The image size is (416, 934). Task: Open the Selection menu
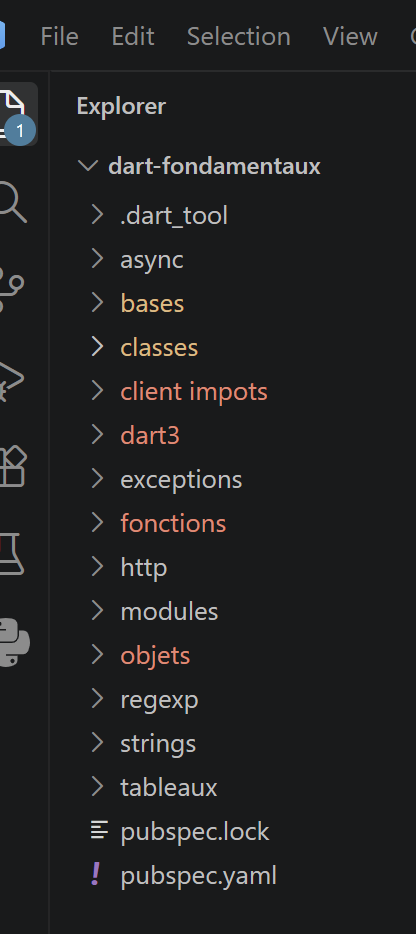[238, 37]
